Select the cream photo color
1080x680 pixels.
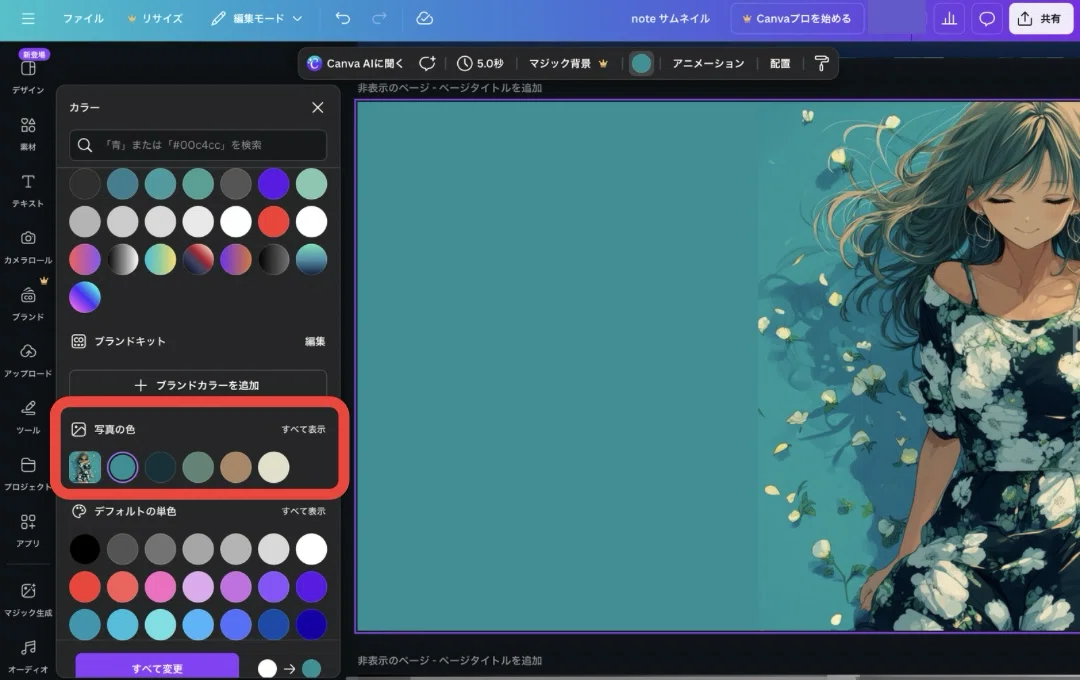(273, 467)
